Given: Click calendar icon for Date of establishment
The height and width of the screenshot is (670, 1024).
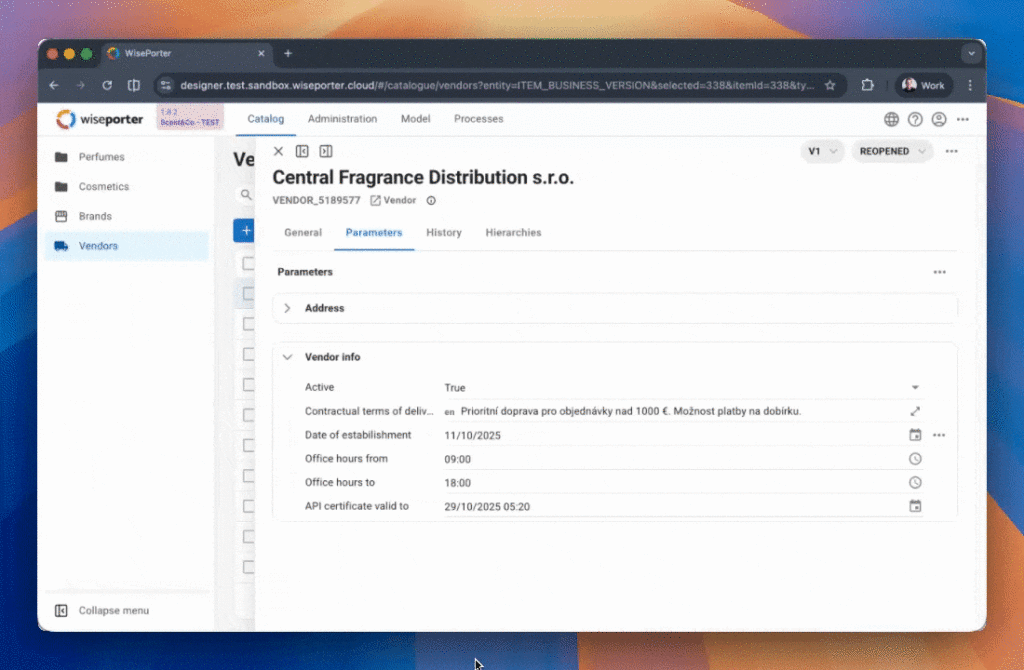Looking at the screenshot, I should (915, 435).
